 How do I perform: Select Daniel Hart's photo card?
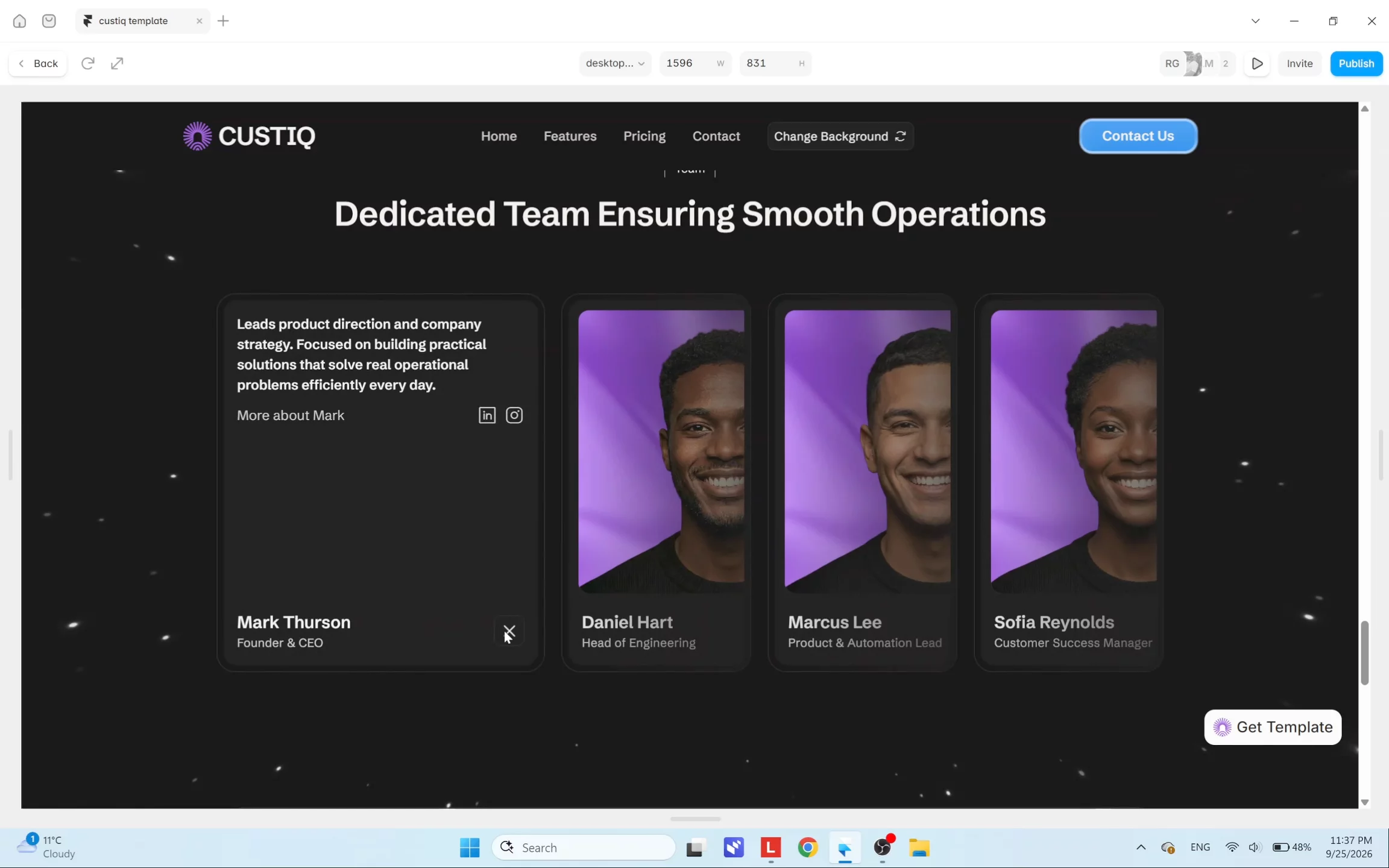click(656, 483)
